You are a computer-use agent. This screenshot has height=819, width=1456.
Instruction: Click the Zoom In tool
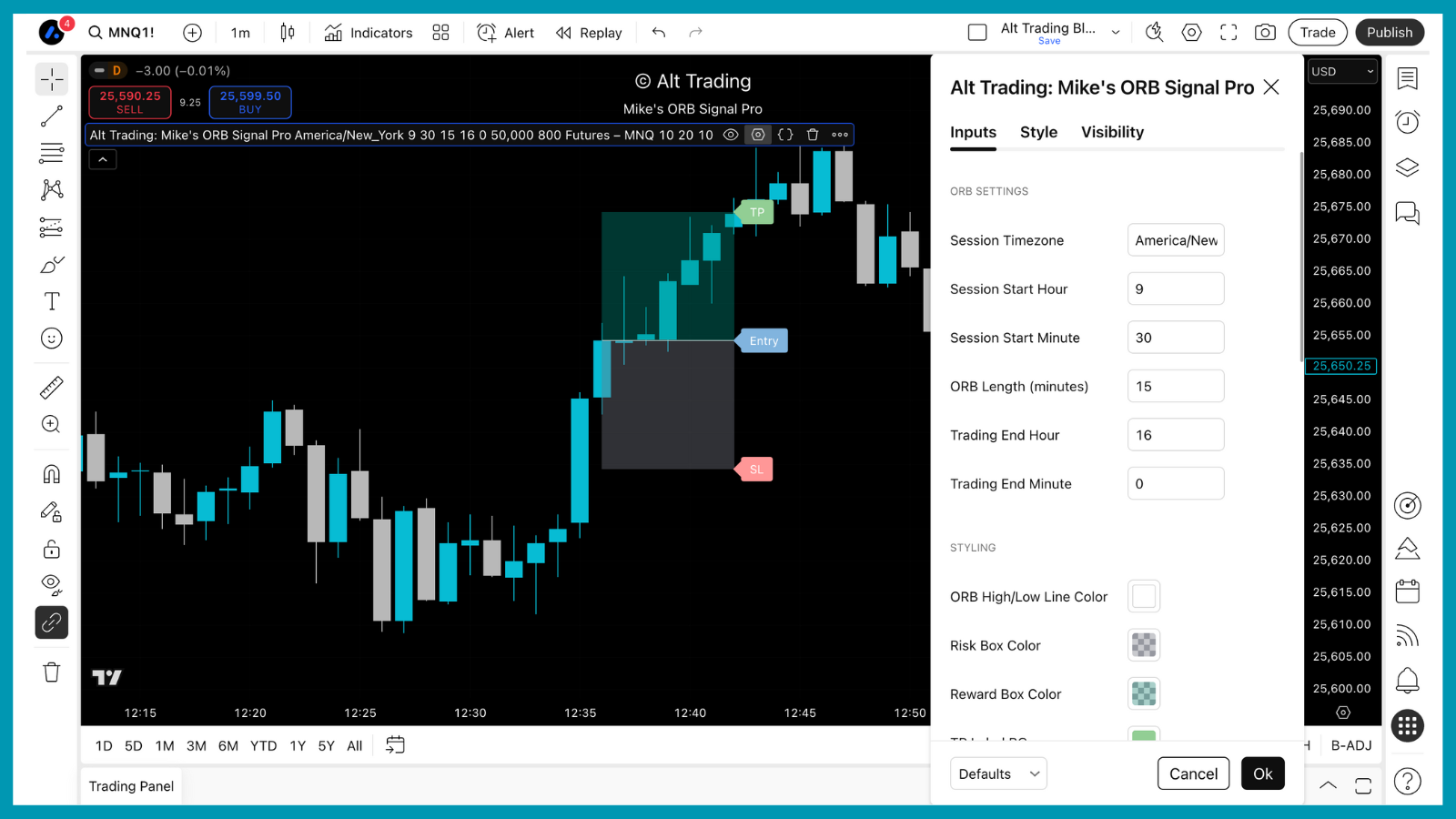click(x=52, y=424)
